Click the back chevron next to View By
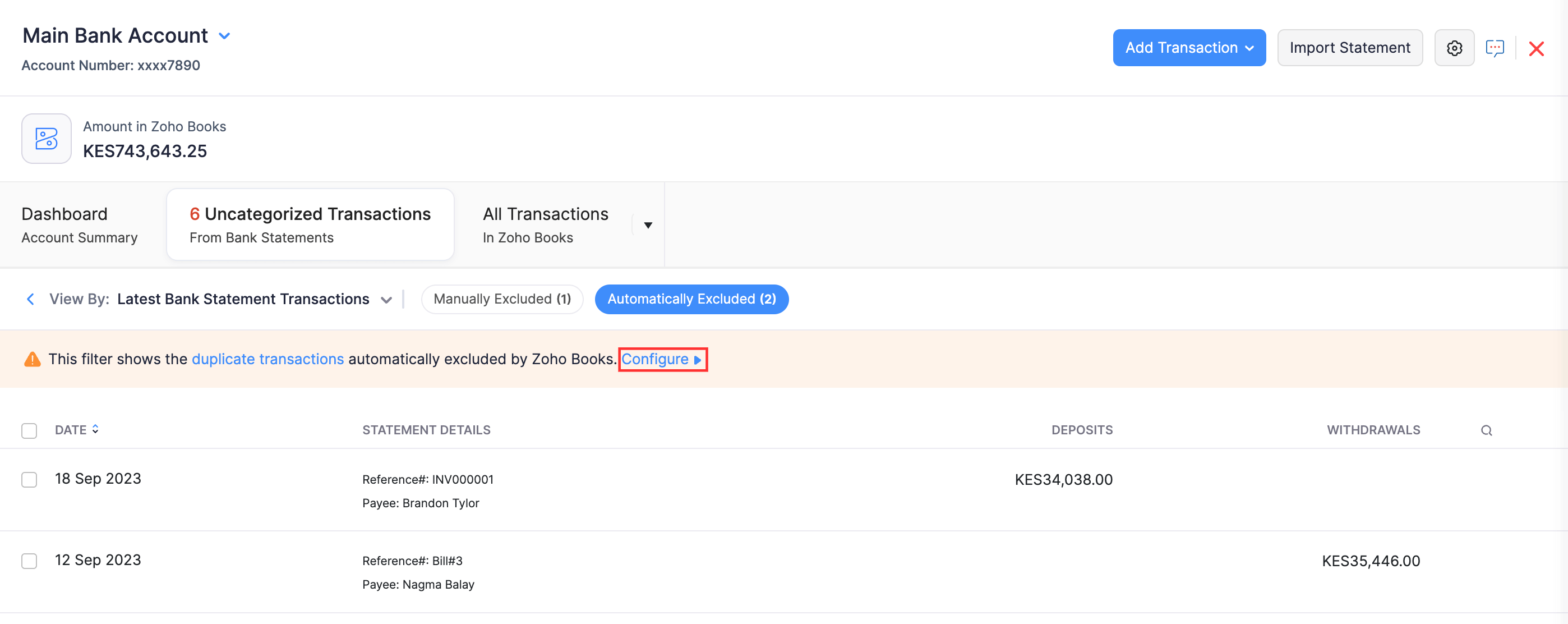The width and height of the screenshot is (1568, 624). [30, 299]
